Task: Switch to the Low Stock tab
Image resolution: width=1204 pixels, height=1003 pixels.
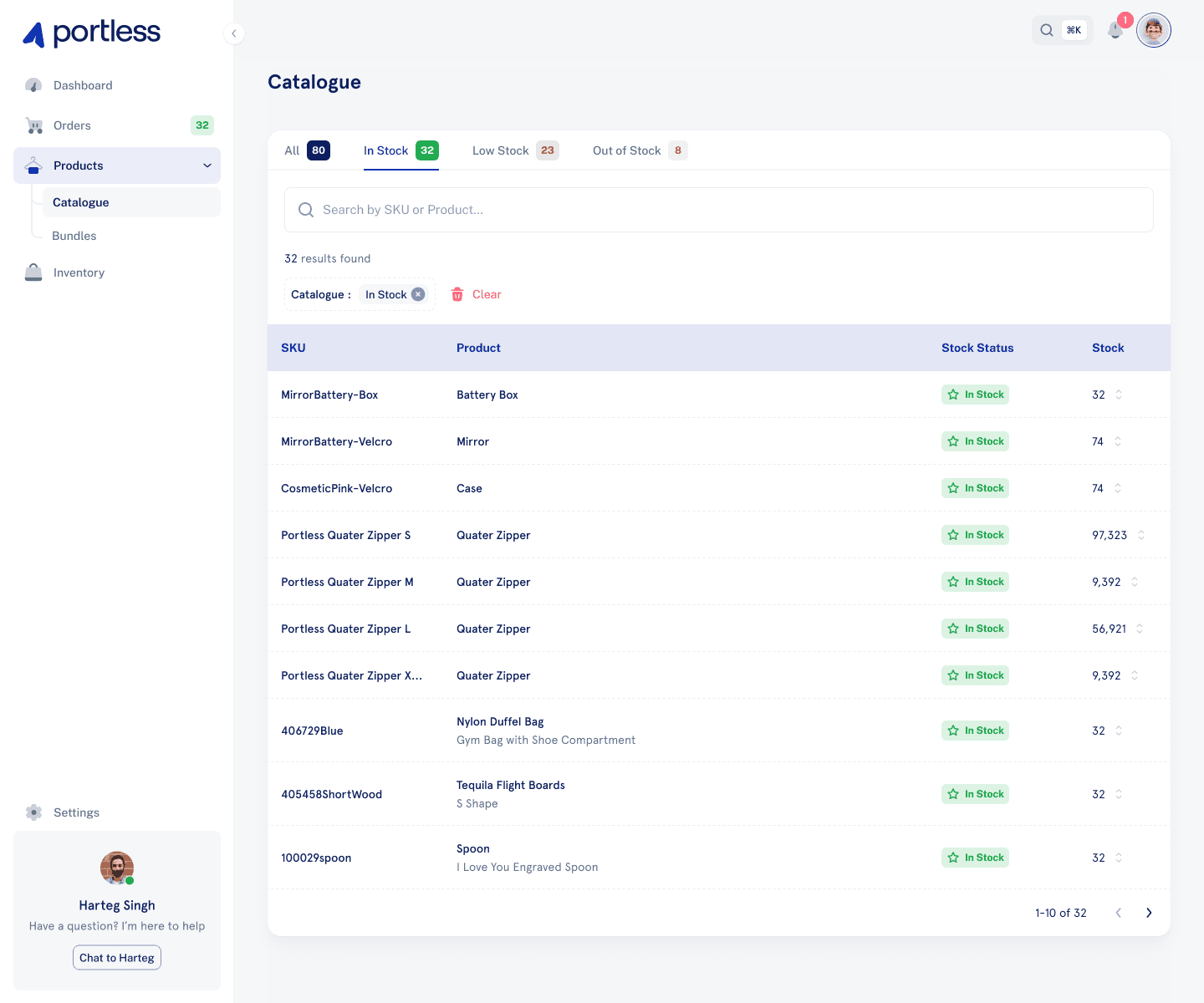Action: click(x=516, y=150)
